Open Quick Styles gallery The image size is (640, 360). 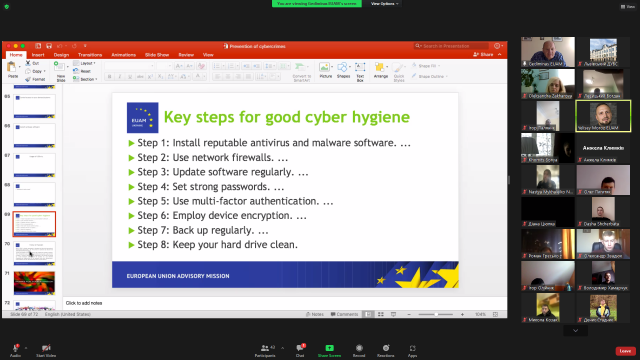click(x=399, y=72)
